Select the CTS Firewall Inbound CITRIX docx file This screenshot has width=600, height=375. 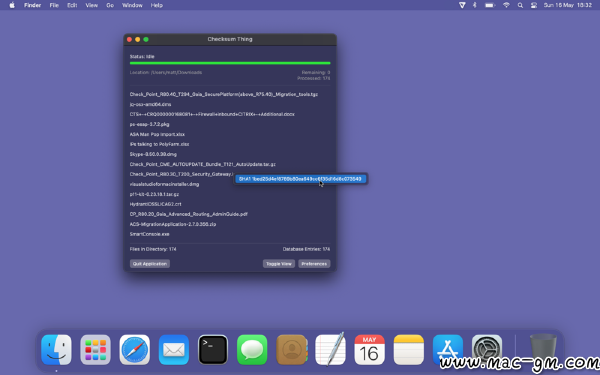tap(212, 114)
